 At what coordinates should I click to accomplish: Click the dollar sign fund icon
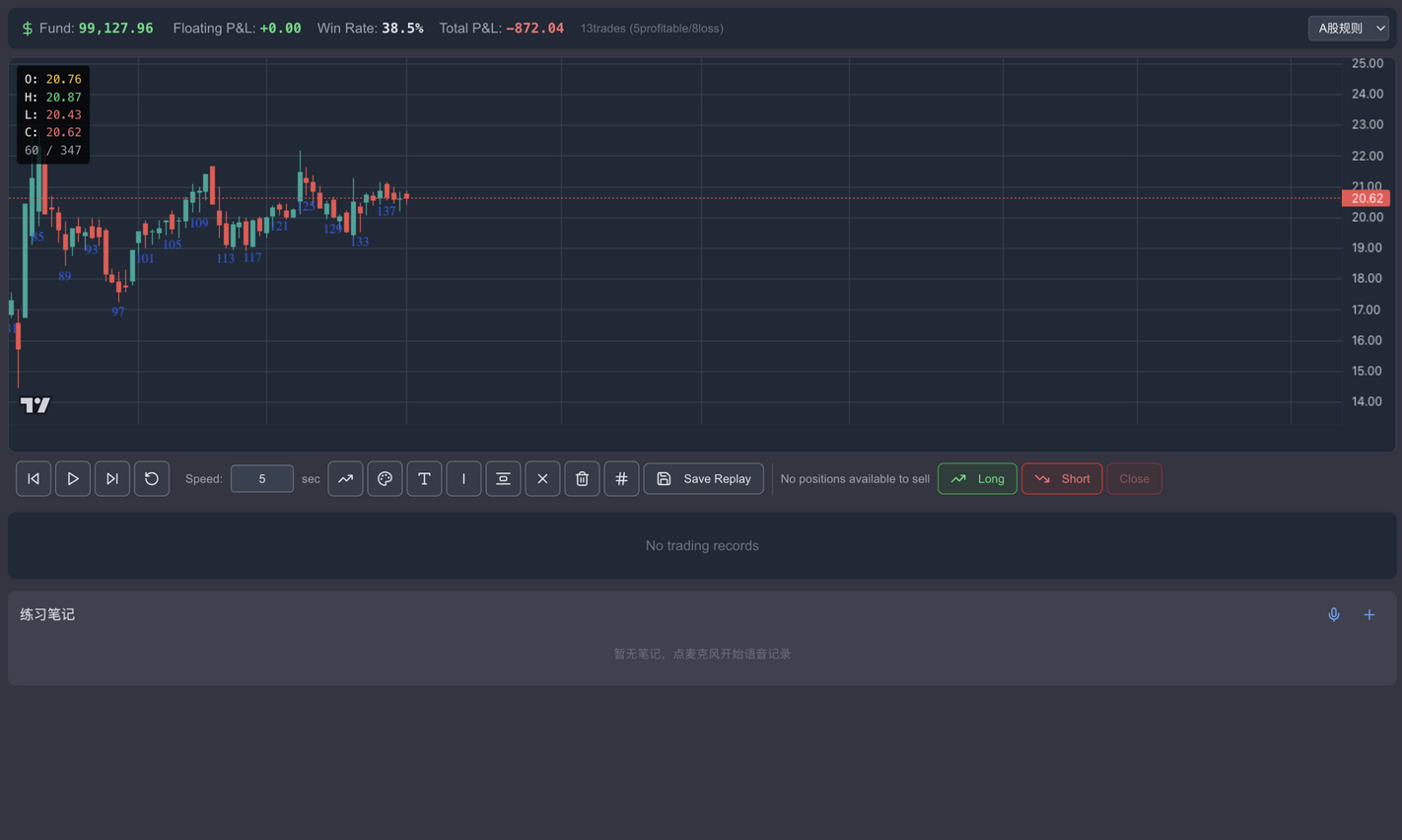coord(27,29)
